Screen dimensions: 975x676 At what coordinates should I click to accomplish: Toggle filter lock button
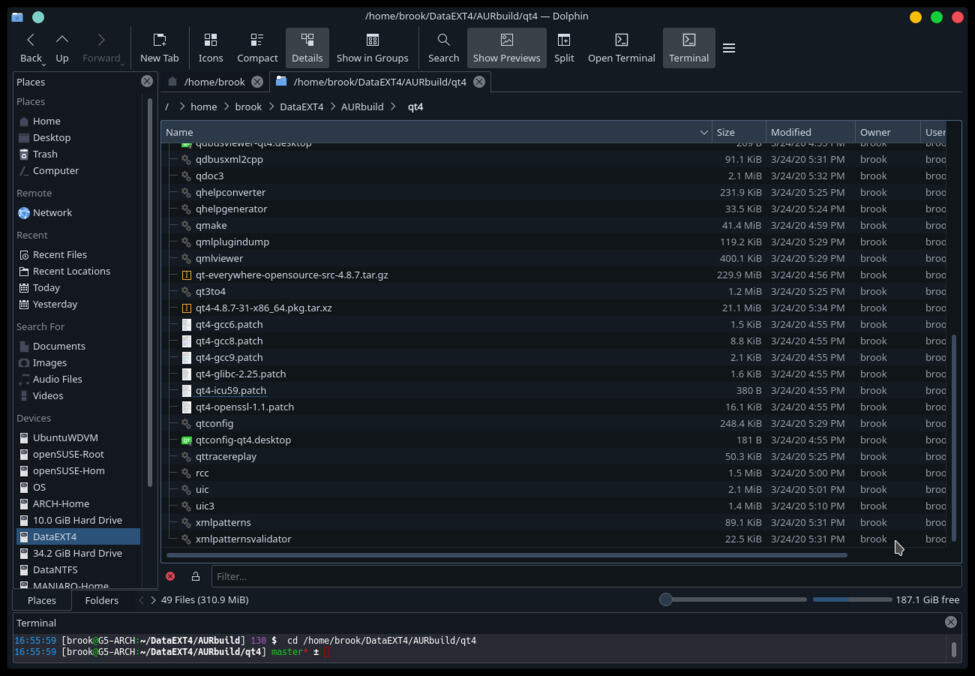pyautogui.click(x=195, y=576)
